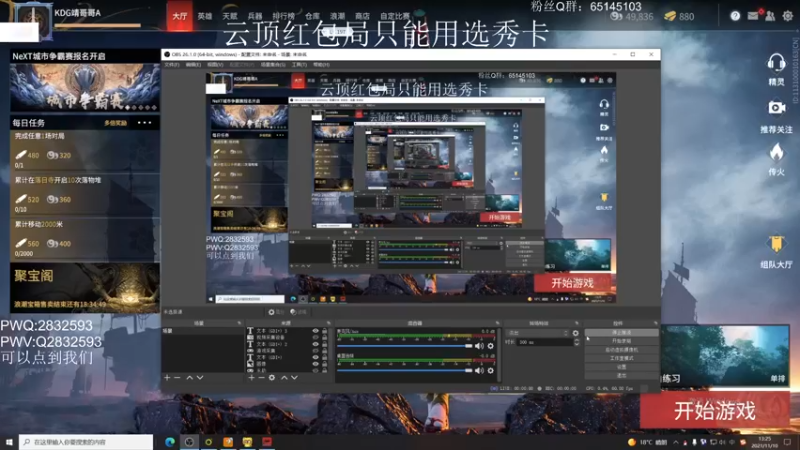Screen dimensions: 800x450
Task: Open the 组队大厅 icon
Action: tap(776, 244)
